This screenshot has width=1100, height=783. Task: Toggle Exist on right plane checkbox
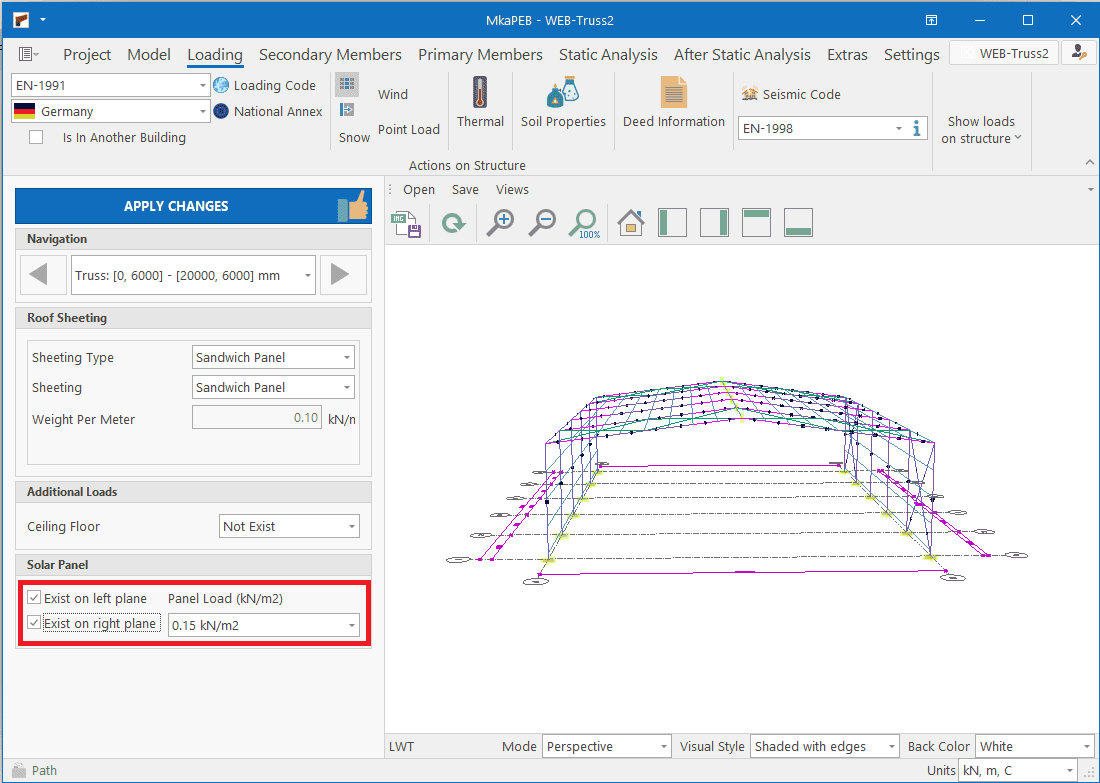[x=34, y=623]
